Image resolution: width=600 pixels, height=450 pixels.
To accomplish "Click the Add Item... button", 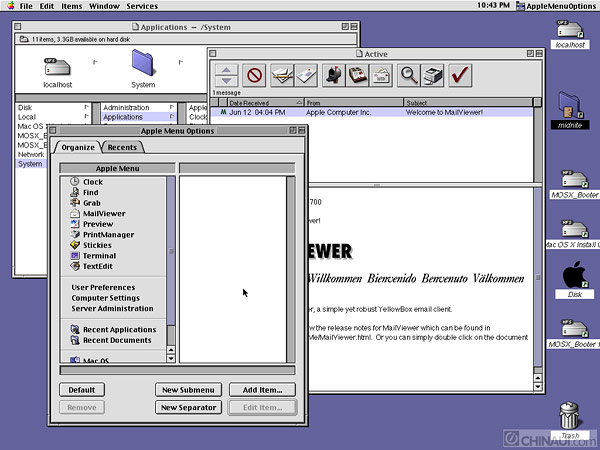I will click(x=262, y=389).
